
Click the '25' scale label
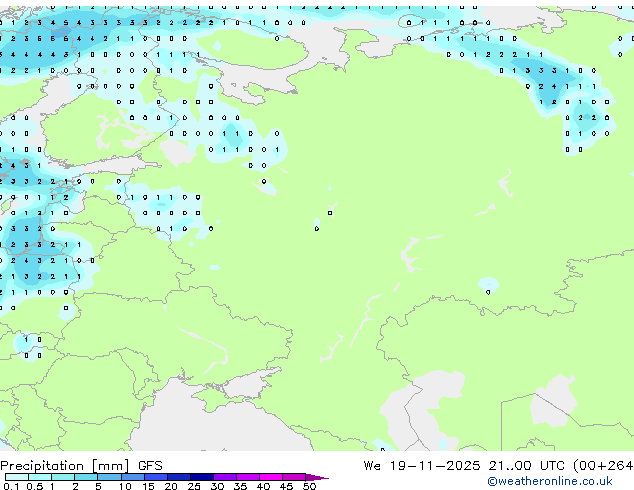tap(194, 486)
